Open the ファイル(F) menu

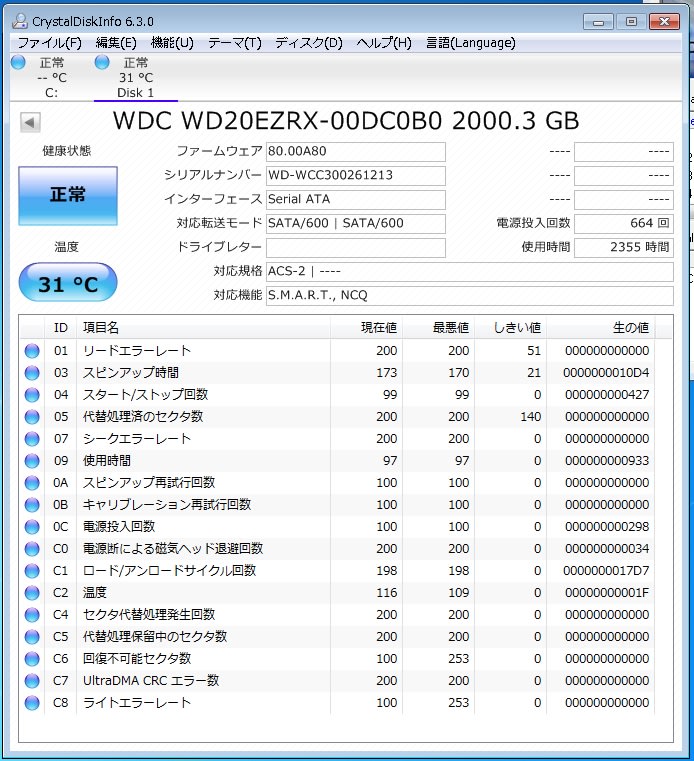click(50, 43)
